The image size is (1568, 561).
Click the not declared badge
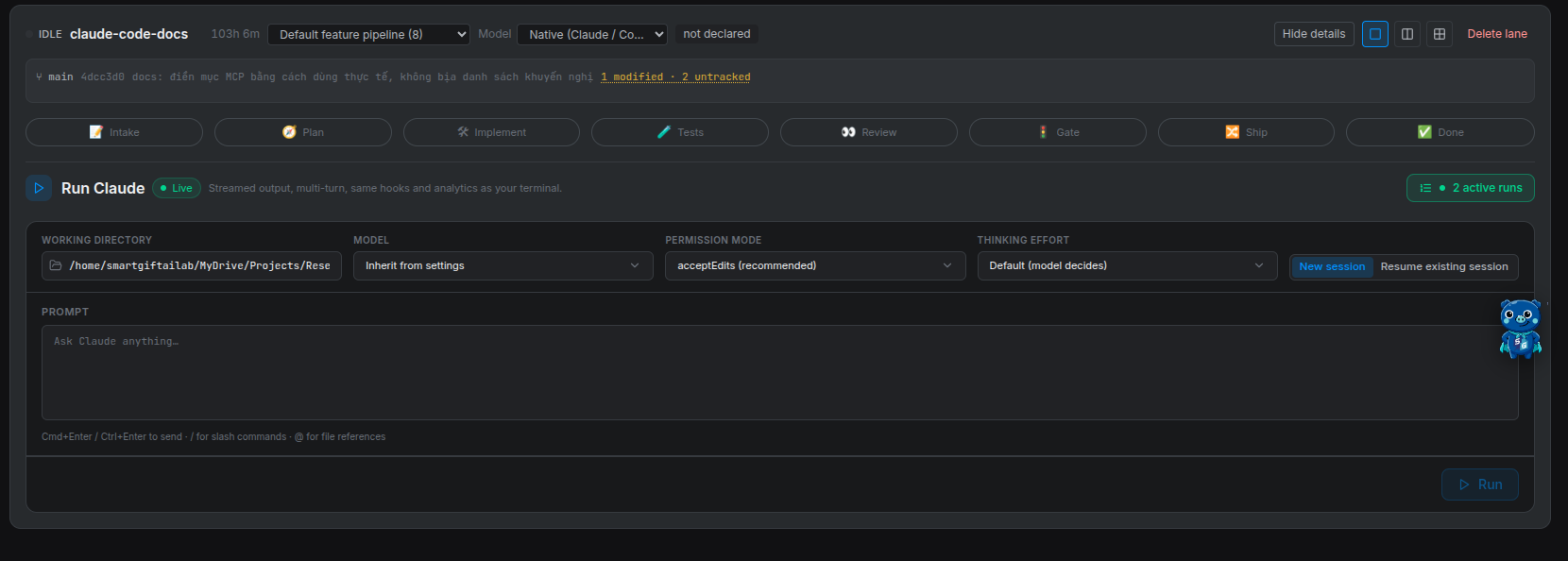point(717,34)
